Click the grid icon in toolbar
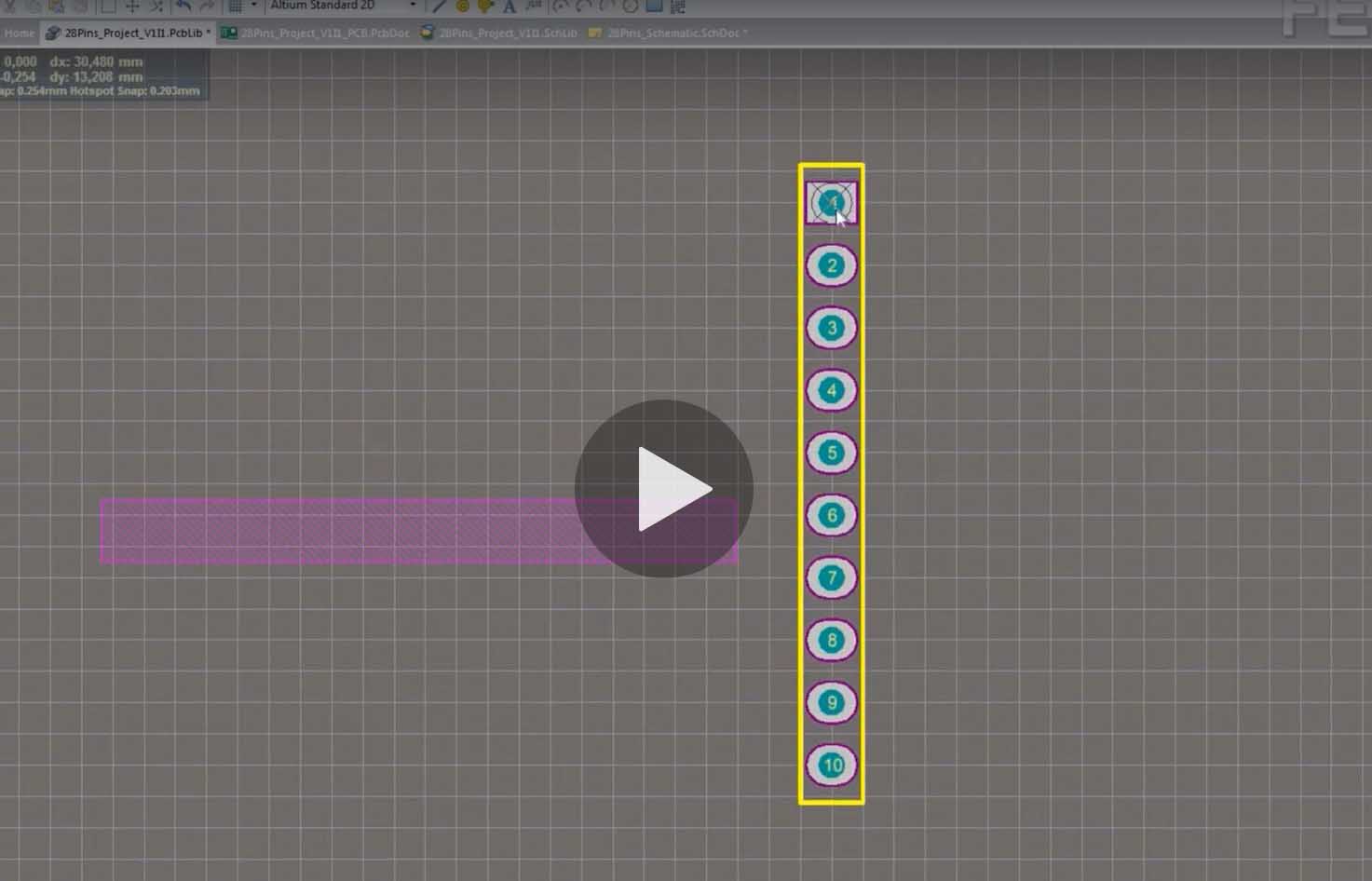The image size is (1372, 881). 236,7
